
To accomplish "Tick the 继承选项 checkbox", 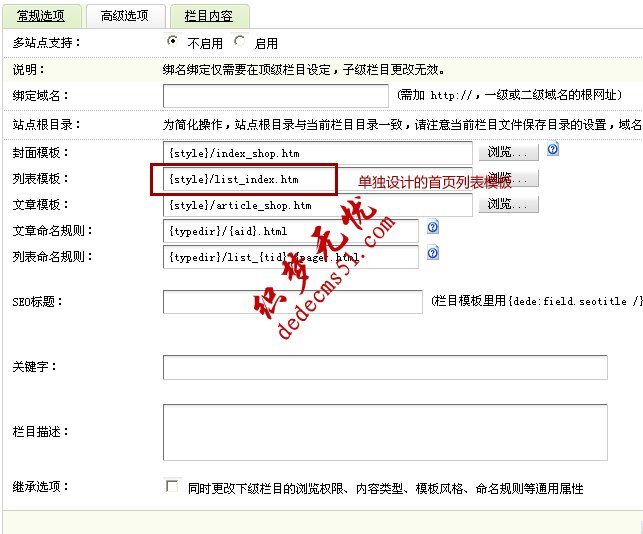I will pos(172,486).
